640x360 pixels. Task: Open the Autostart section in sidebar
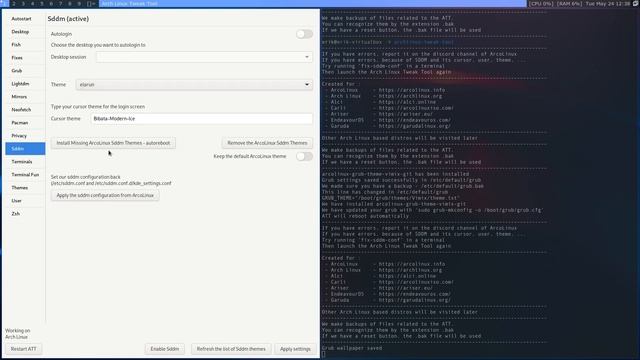25,19
